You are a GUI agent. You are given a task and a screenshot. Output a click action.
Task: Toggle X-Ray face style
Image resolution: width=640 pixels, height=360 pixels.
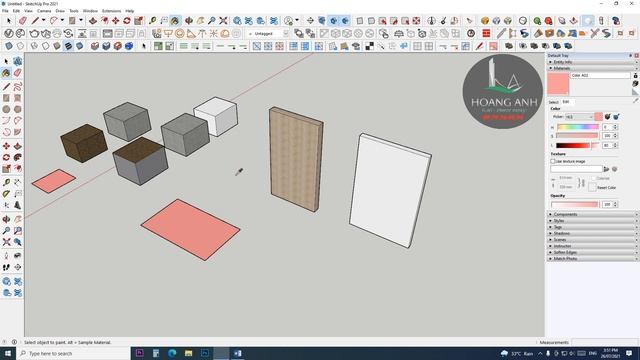click(x=9, y=46)
